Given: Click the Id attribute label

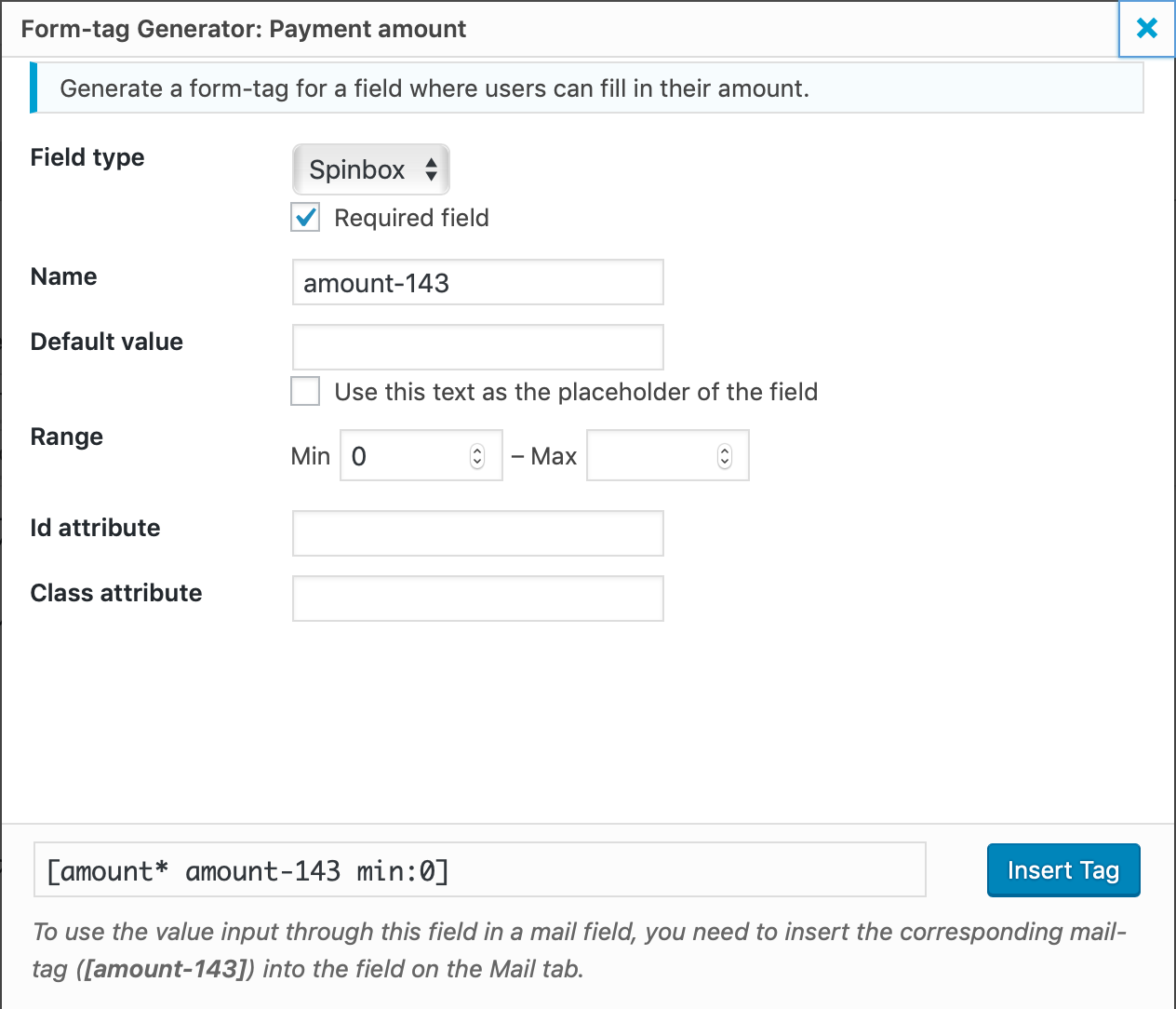Looking at the screenshot, I should [x=95, y=528].
